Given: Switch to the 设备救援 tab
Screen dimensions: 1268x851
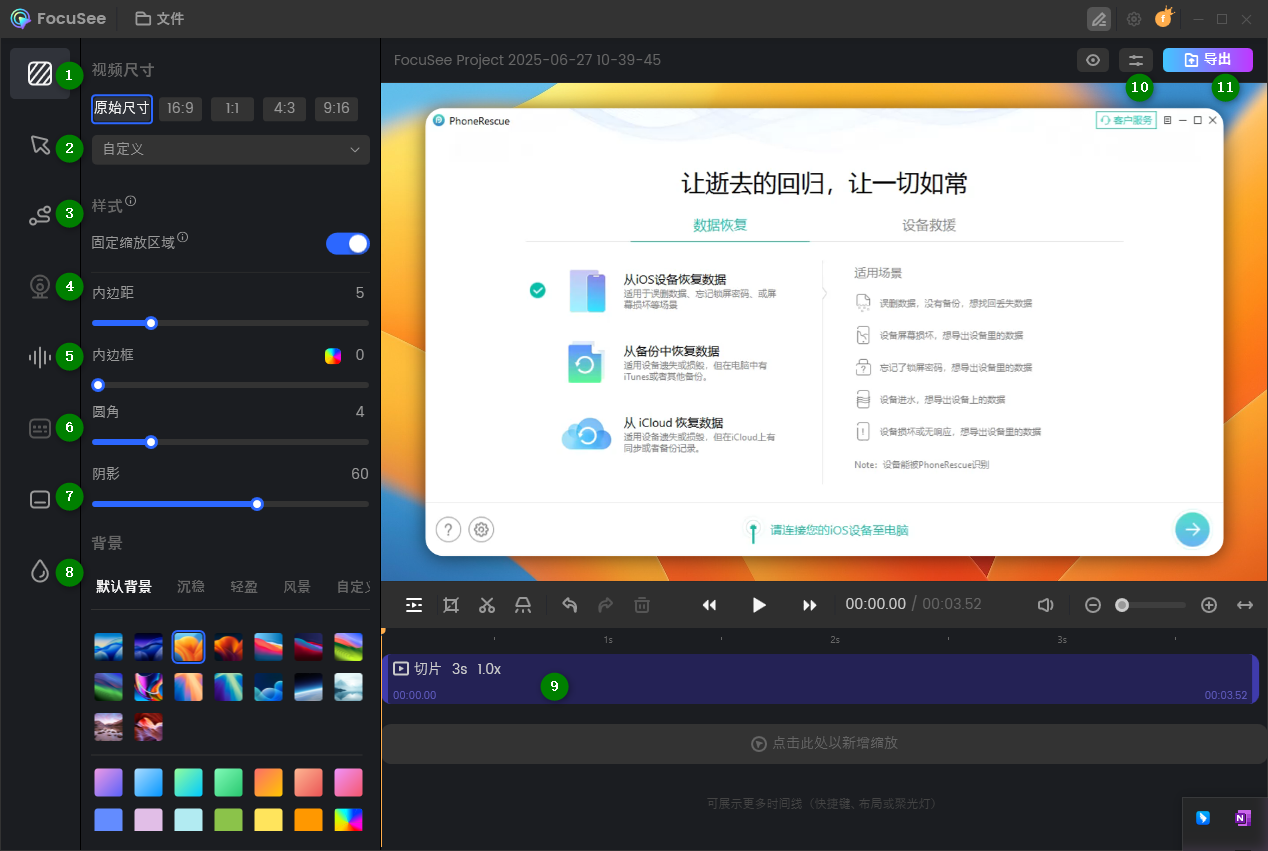Looking at the screenshot, I should click(x=929, y=225).
